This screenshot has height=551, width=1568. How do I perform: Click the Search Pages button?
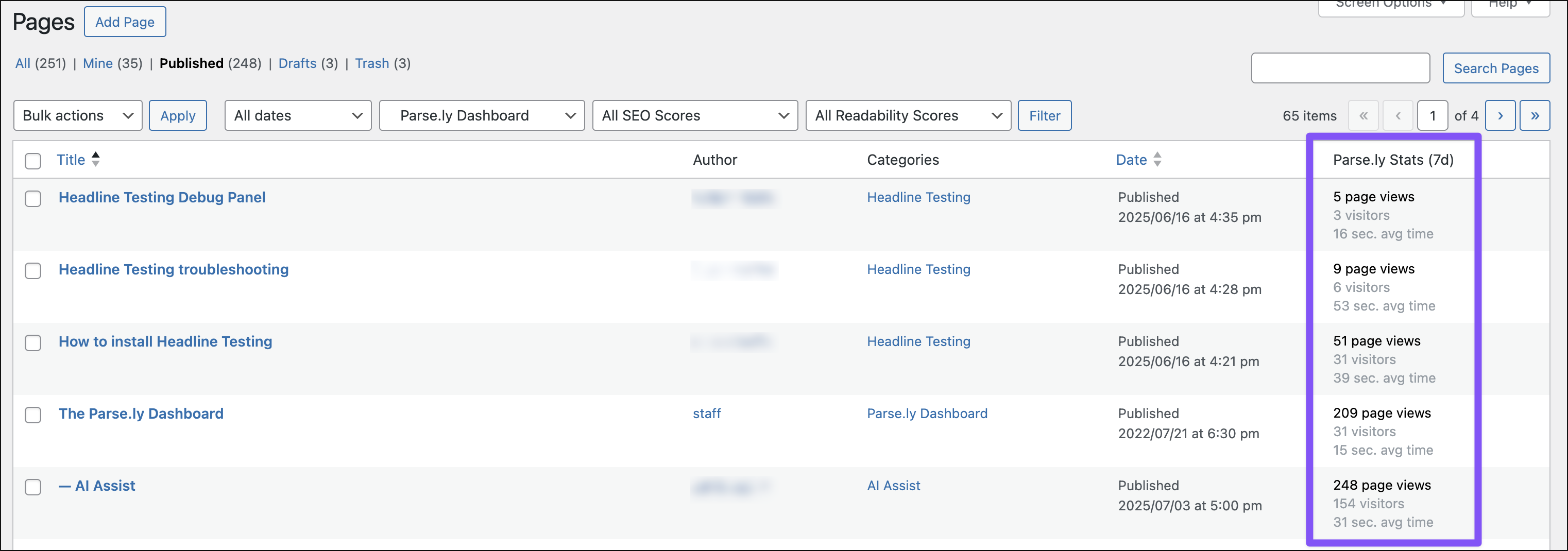pos(1496,67)
